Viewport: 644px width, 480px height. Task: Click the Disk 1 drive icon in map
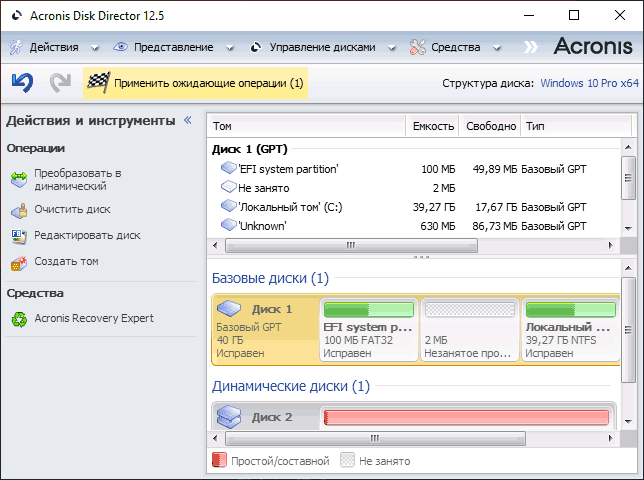pyautogui.click(x=229, y=308)
